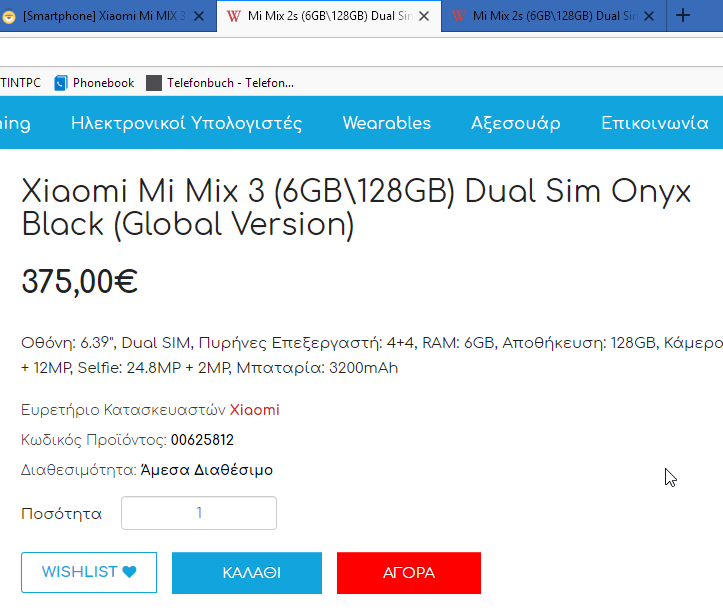Click the heart icon in Wishlist button
The image size is (723, 614).
click(x=130, y=572)
